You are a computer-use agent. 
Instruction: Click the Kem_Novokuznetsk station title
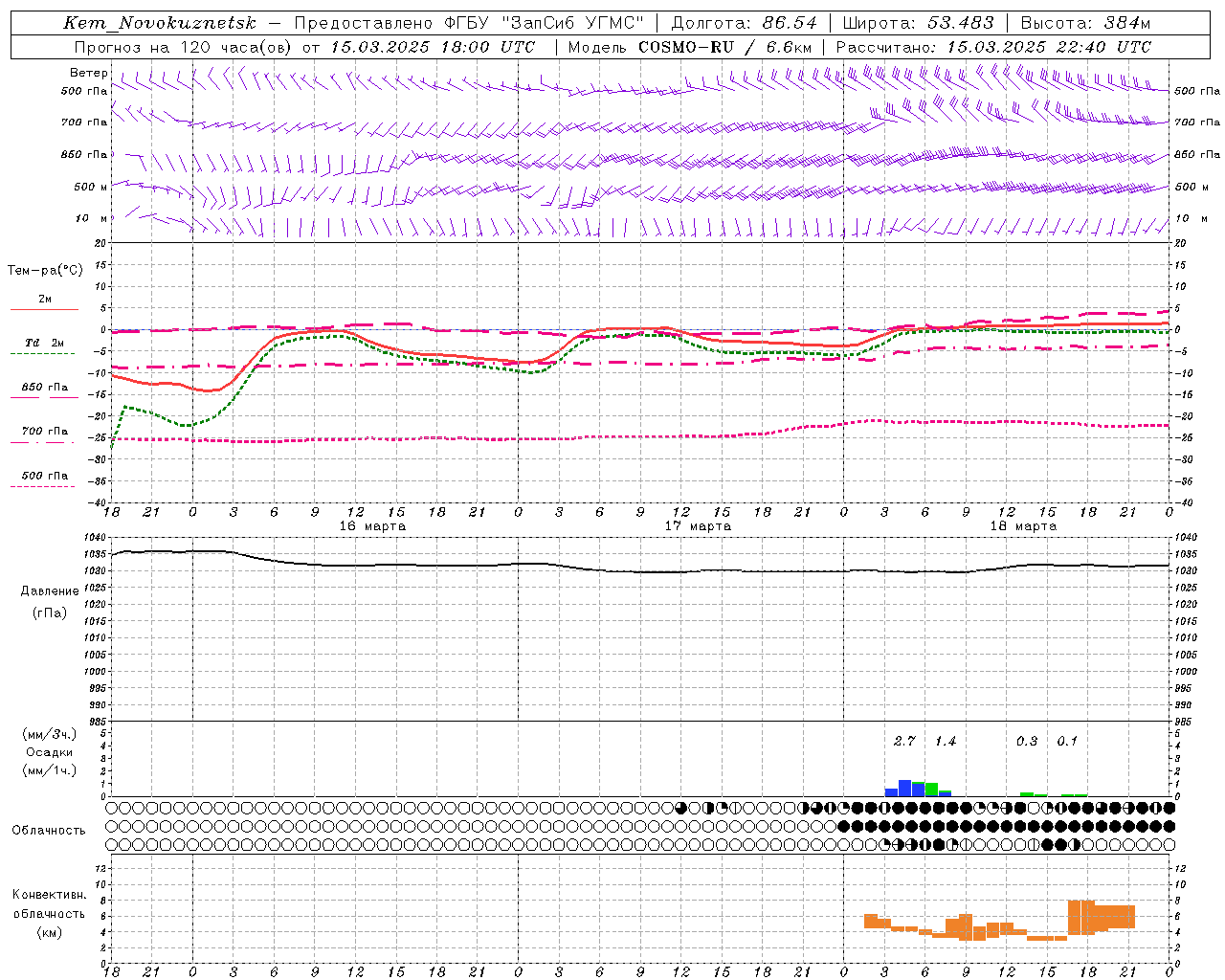(x=160, y=23)
